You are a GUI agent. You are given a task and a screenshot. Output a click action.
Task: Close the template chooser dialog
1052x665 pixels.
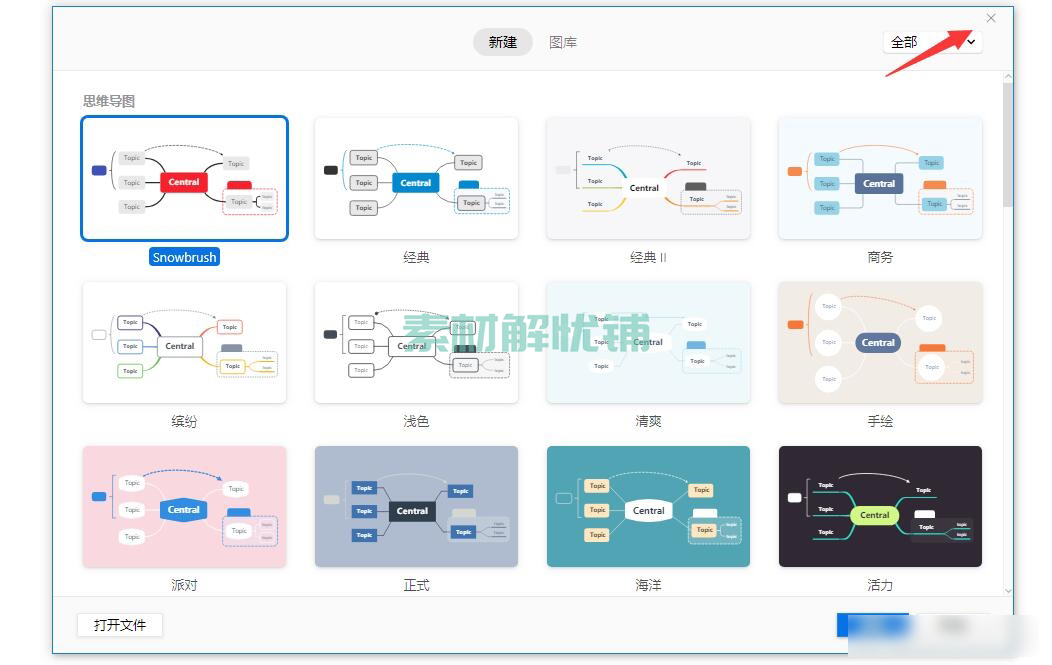click(x=991, y=18)
